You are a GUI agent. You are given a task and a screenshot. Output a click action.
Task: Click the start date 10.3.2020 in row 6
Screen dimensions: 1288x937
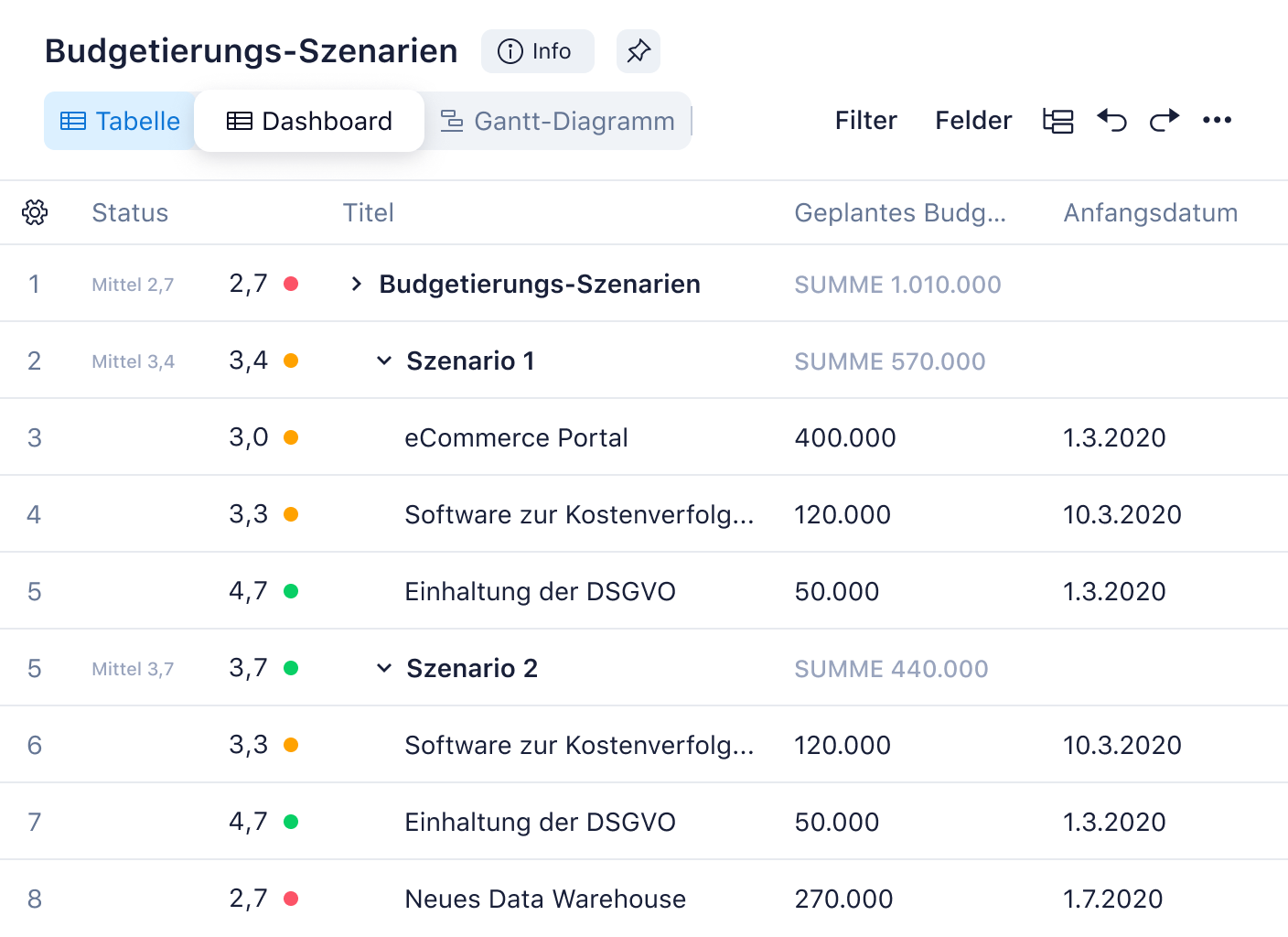click(x=1122, y=746)
